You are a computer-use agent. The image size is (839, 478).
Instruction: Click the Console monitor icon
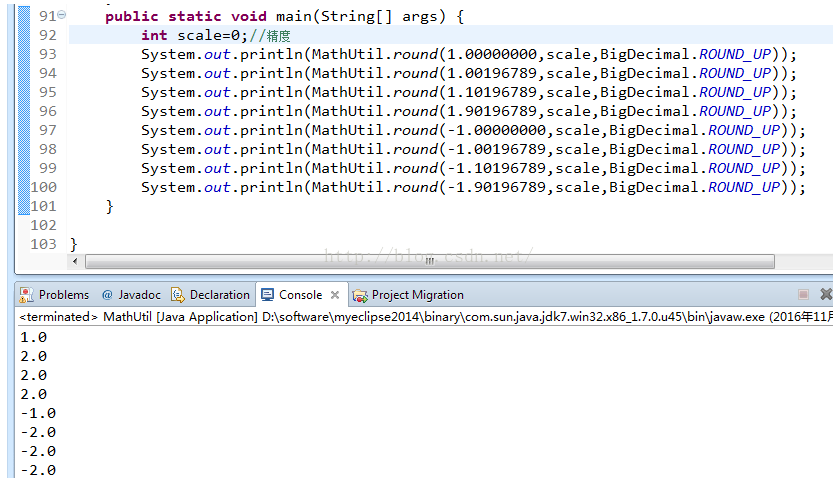pyautogui.click(x=268, y=295)
